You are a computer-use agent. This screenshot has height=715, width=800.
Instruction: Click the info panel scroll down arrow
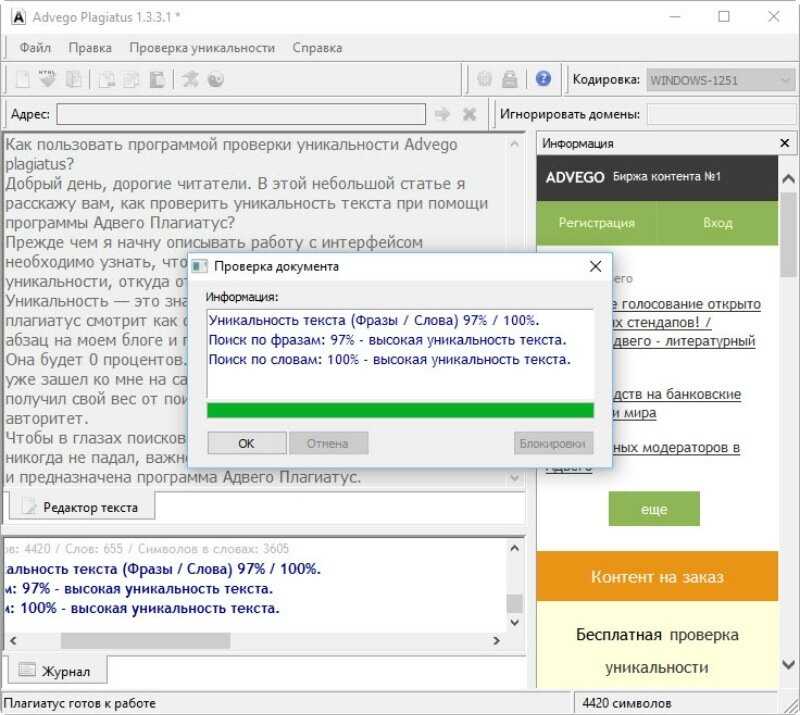[788, 664]
